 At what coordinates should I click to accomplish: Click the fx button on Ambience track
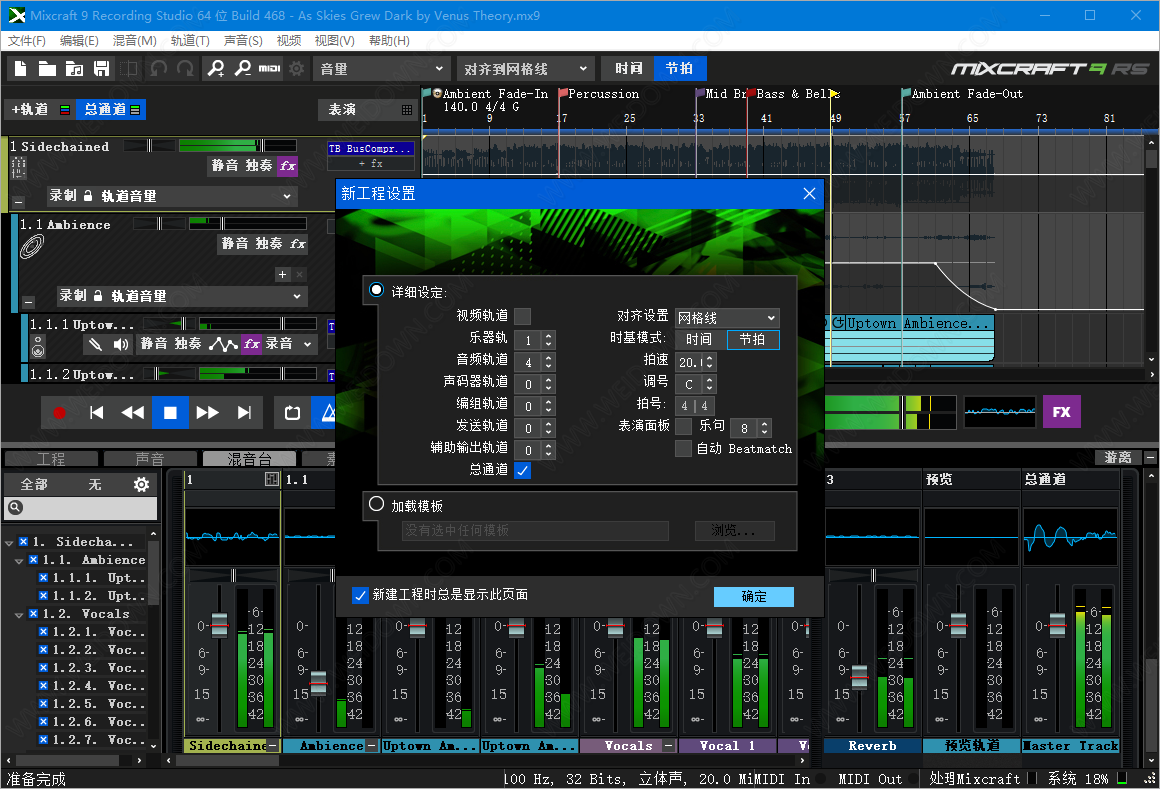click(297, 243)
